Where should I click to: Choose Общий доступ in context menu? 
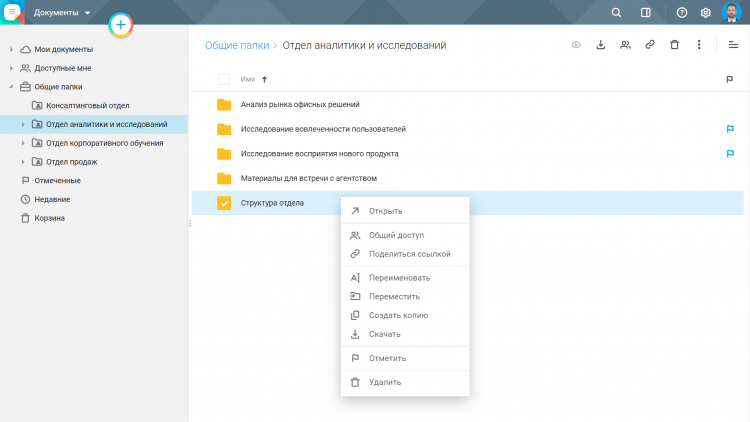point(405,235)
